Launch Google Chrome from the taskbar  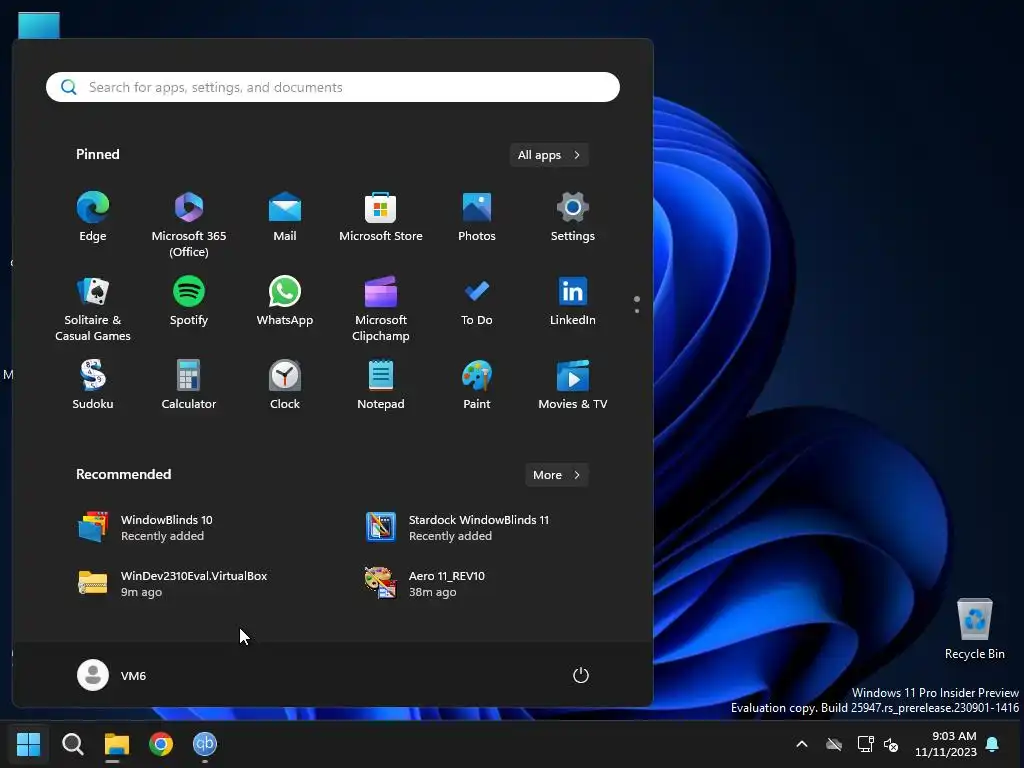(x=161, y=744)
